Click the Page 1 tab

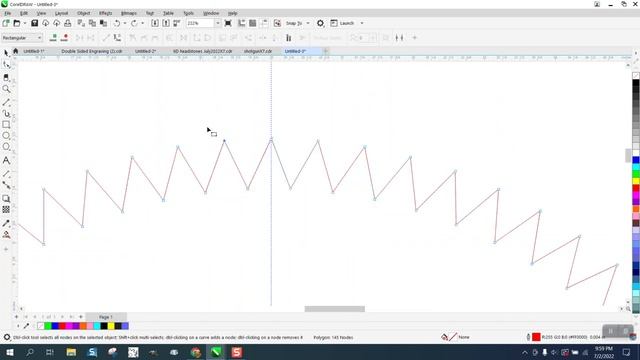click(x=106, y=317)
